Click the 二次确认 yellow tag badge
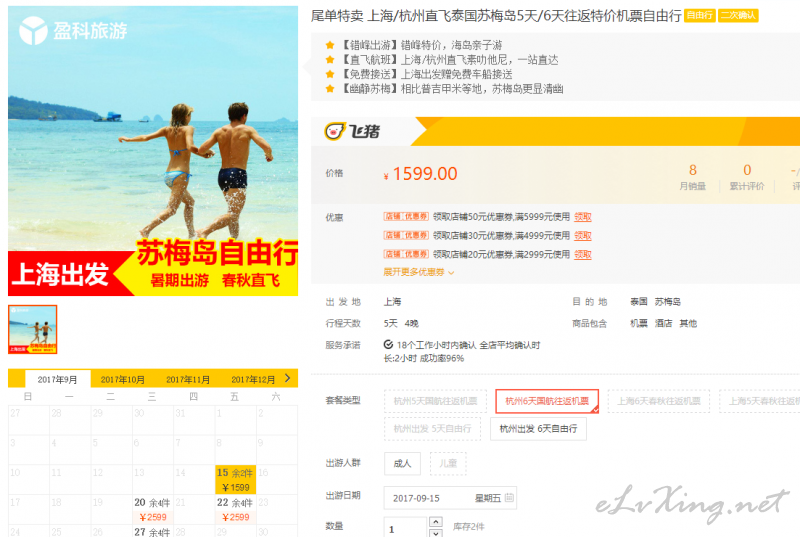Screen dimensions: 800x537 coord(738,16)
